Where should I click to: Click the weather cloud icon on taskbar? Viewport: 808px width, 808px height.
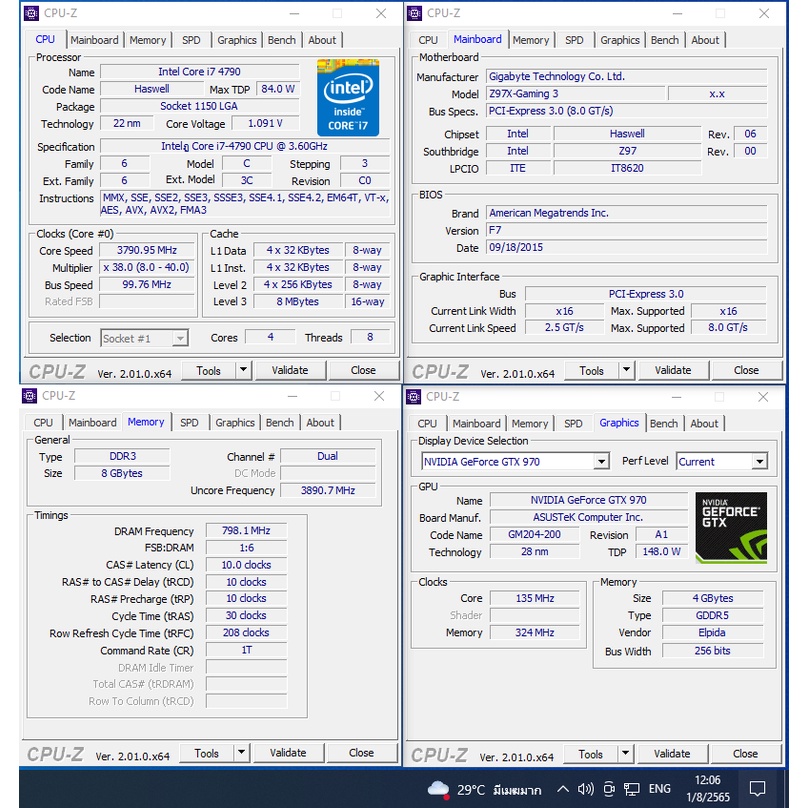coord(438,789)
